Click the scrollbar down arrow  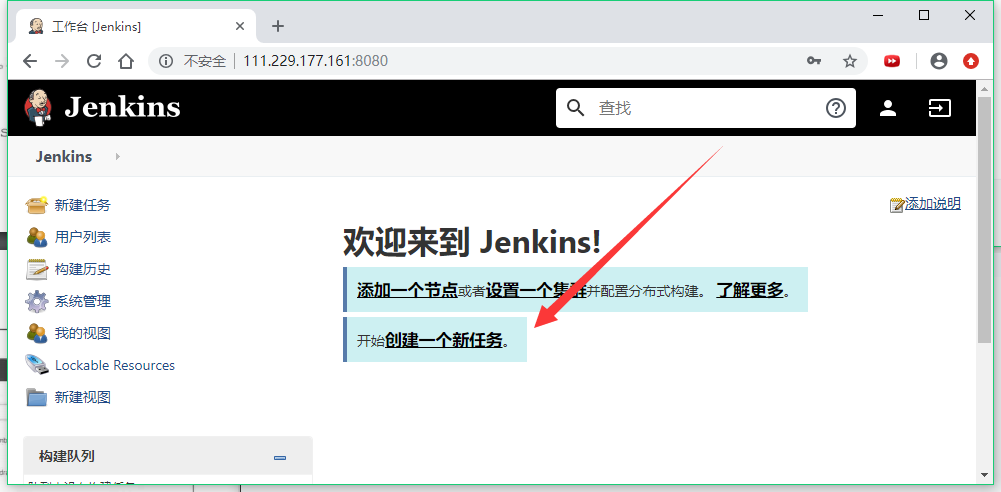tap(984, 475)
